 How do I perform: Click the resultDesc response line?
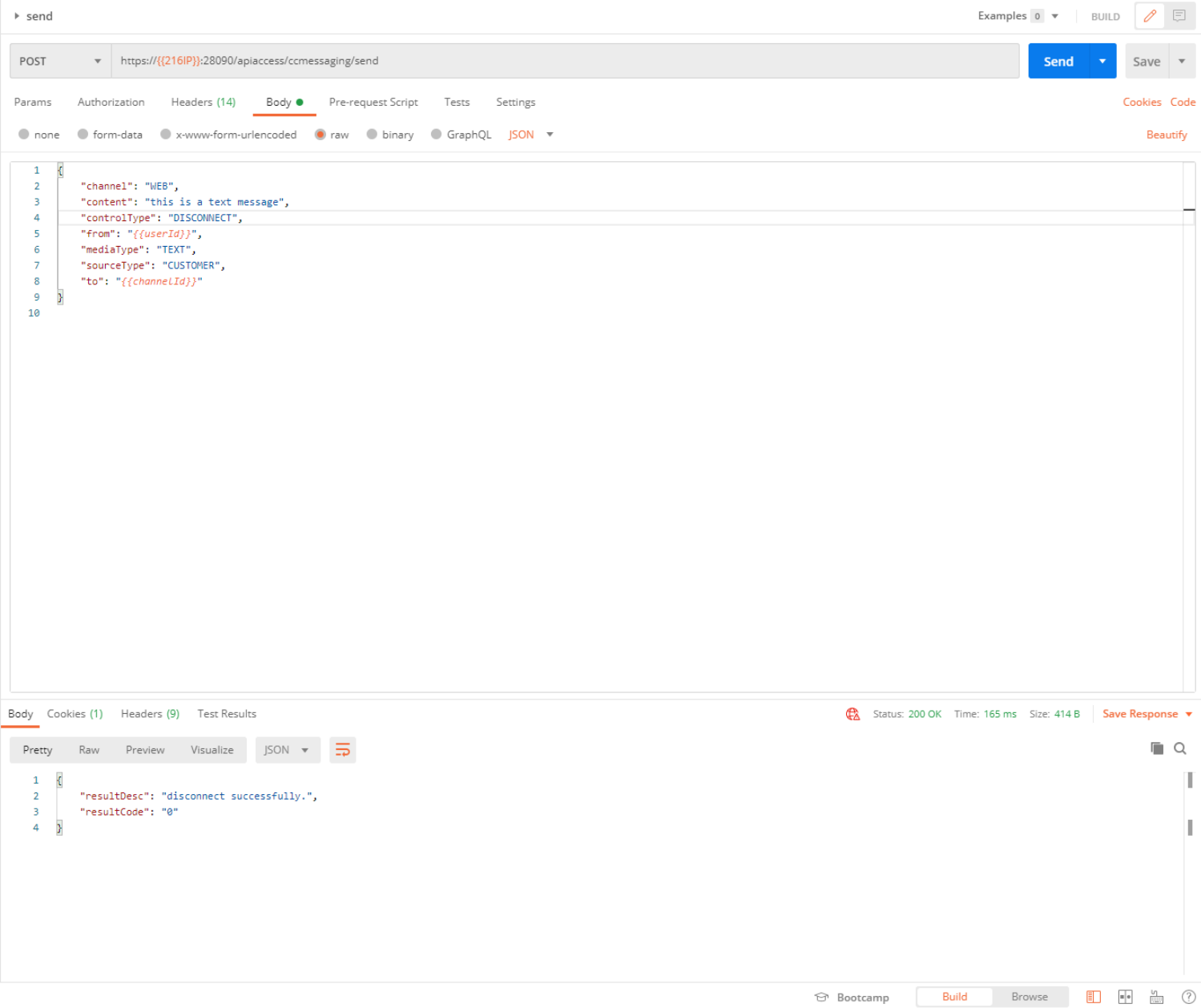199,796
